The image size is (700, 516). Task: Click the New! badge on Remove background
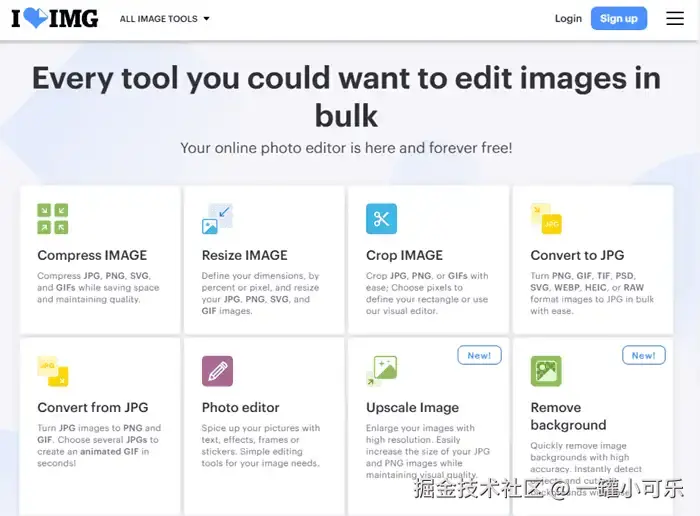[644, 355]
